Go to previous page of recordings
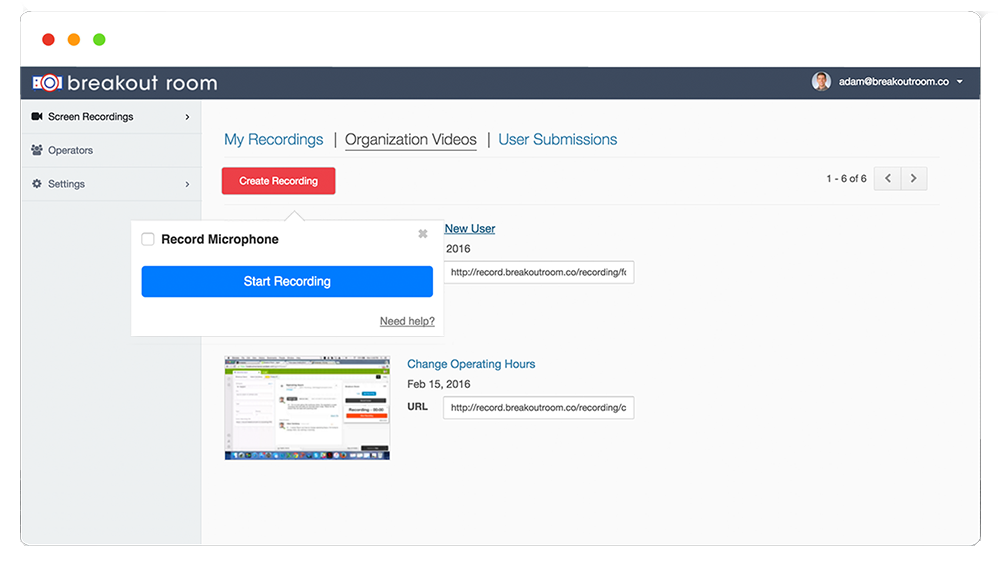 coord(888,179)
